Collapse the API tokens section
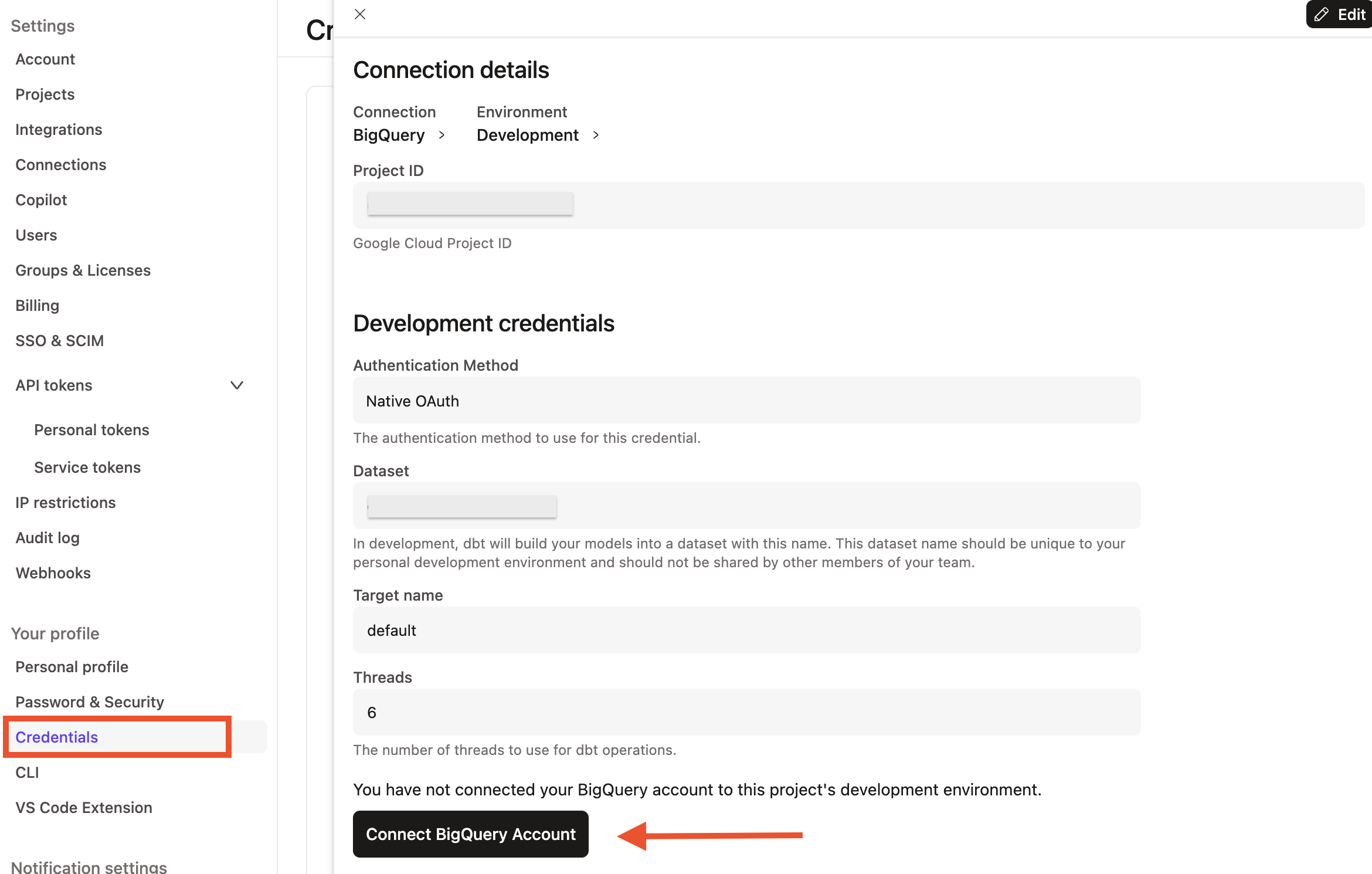This screenshot has width=1372, height=874. (x=236, y=385)
